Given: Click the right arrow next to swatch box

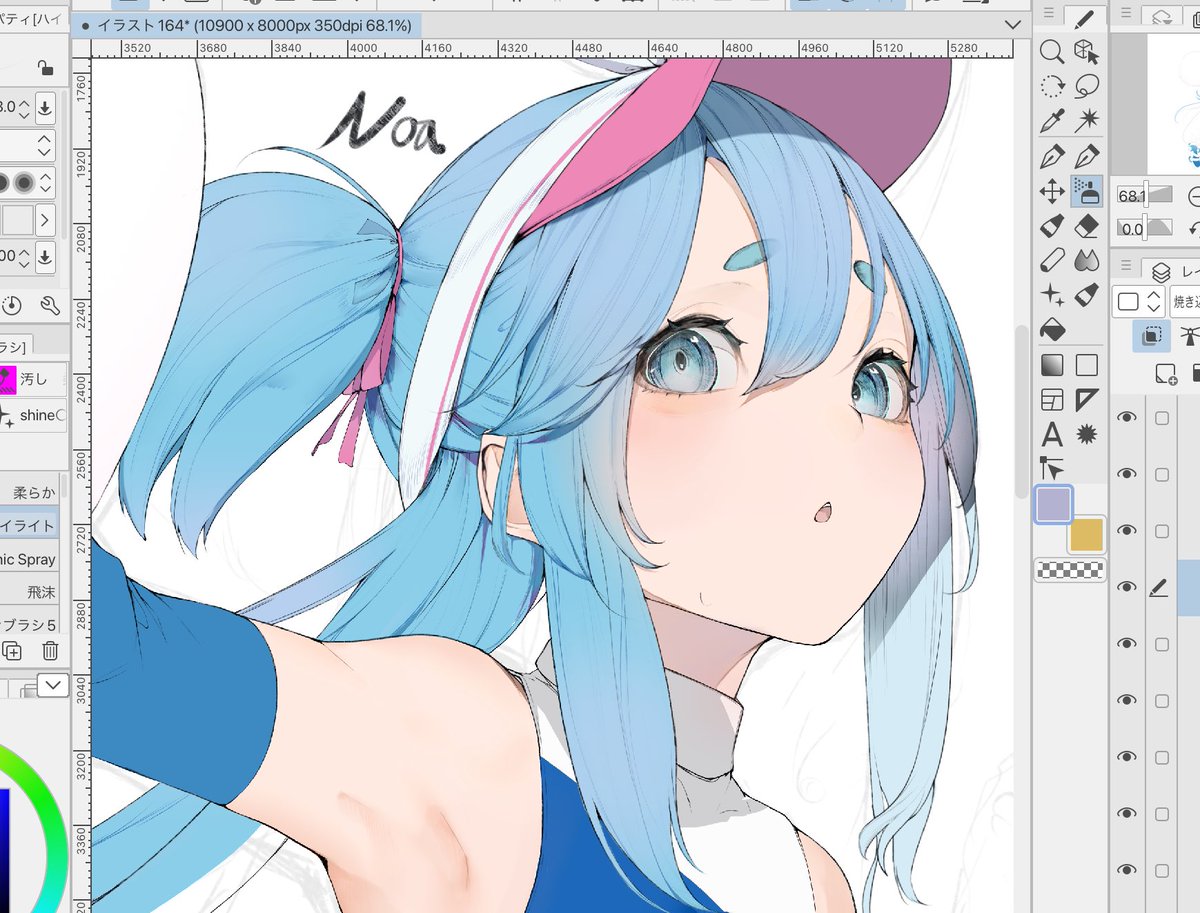Looking at the screenshot, I should (46, 220).
